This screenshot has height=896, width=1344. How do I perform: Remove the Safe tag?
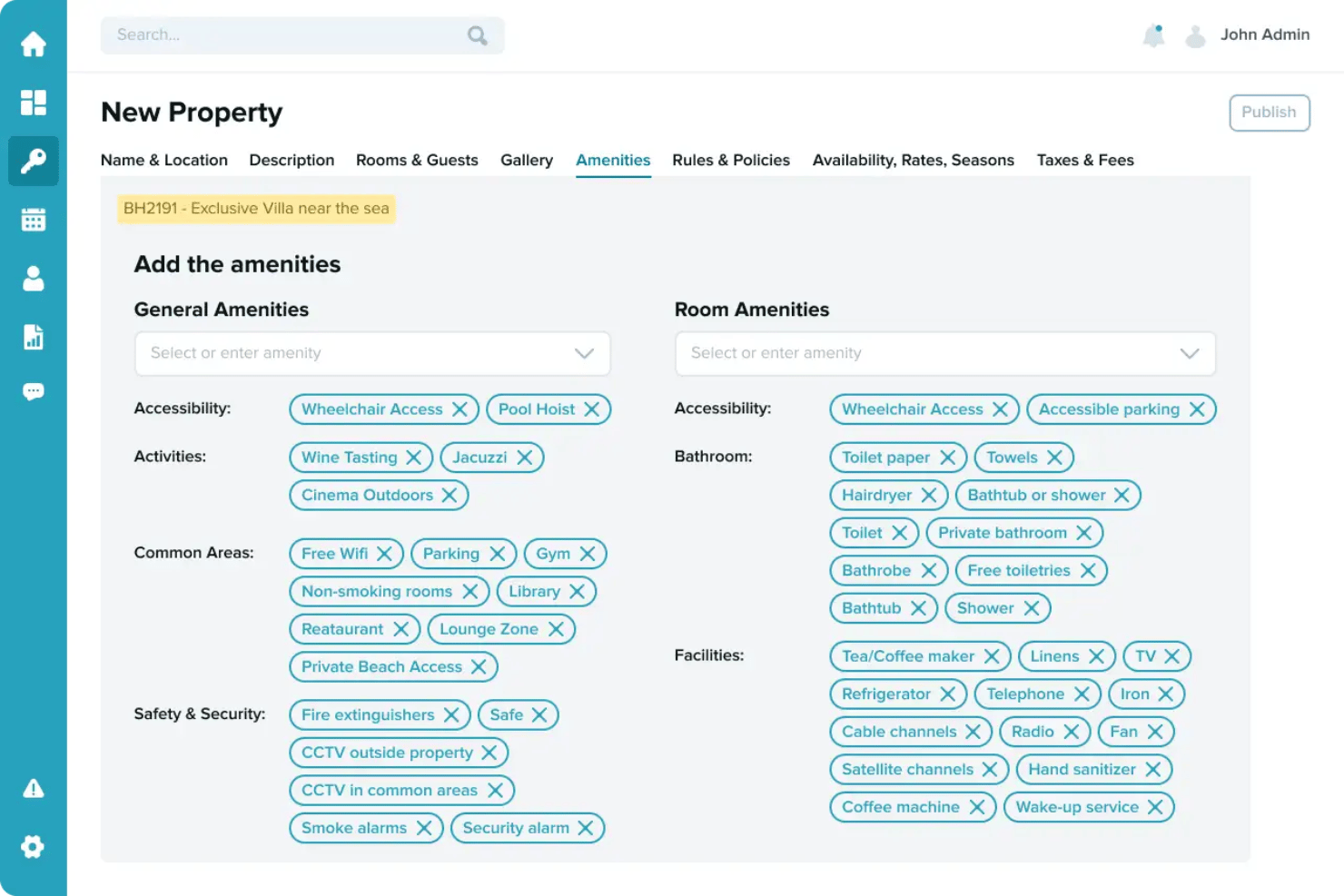(539, 715)
